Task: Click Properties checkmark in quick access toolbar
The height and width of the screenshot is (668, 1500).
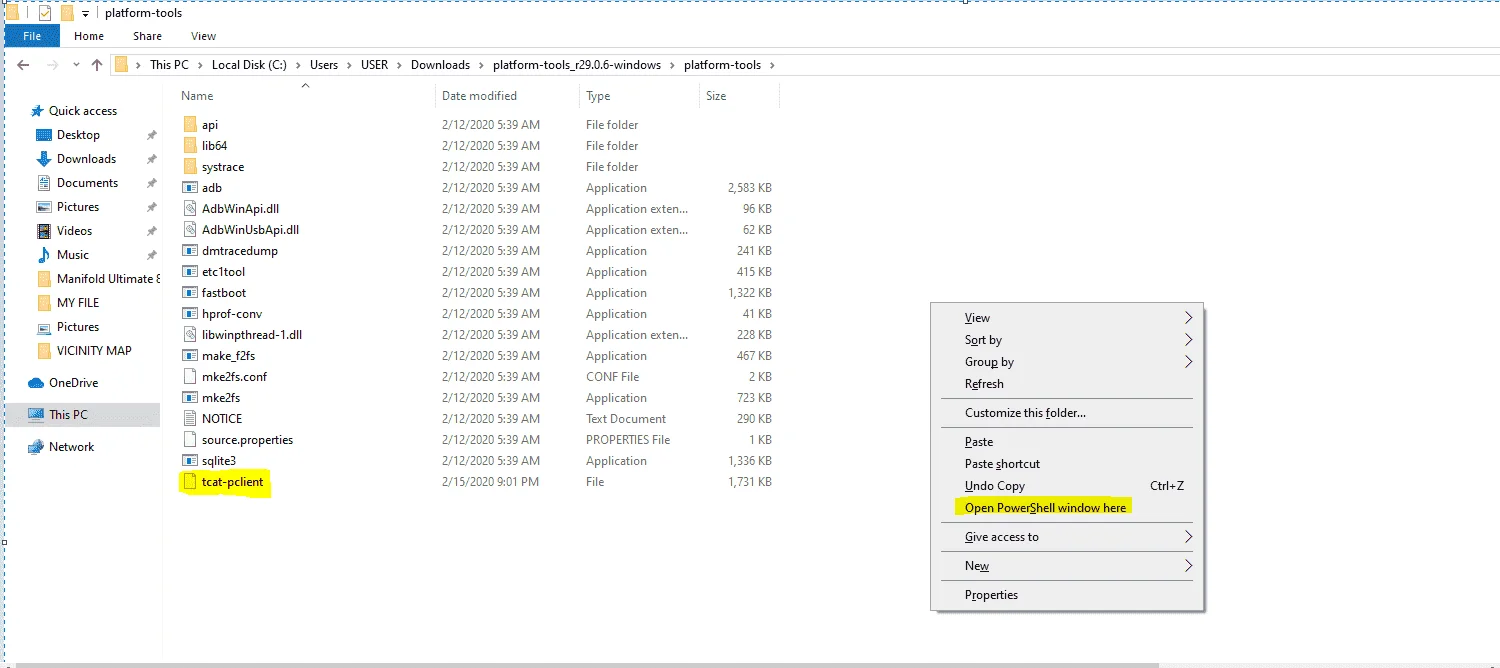Action: 45,13
